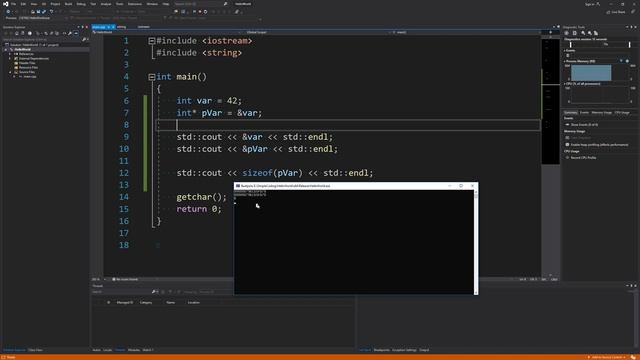Open the Build menu
Image resolution: width=640 pixels, height=360 pixels.
68,4
